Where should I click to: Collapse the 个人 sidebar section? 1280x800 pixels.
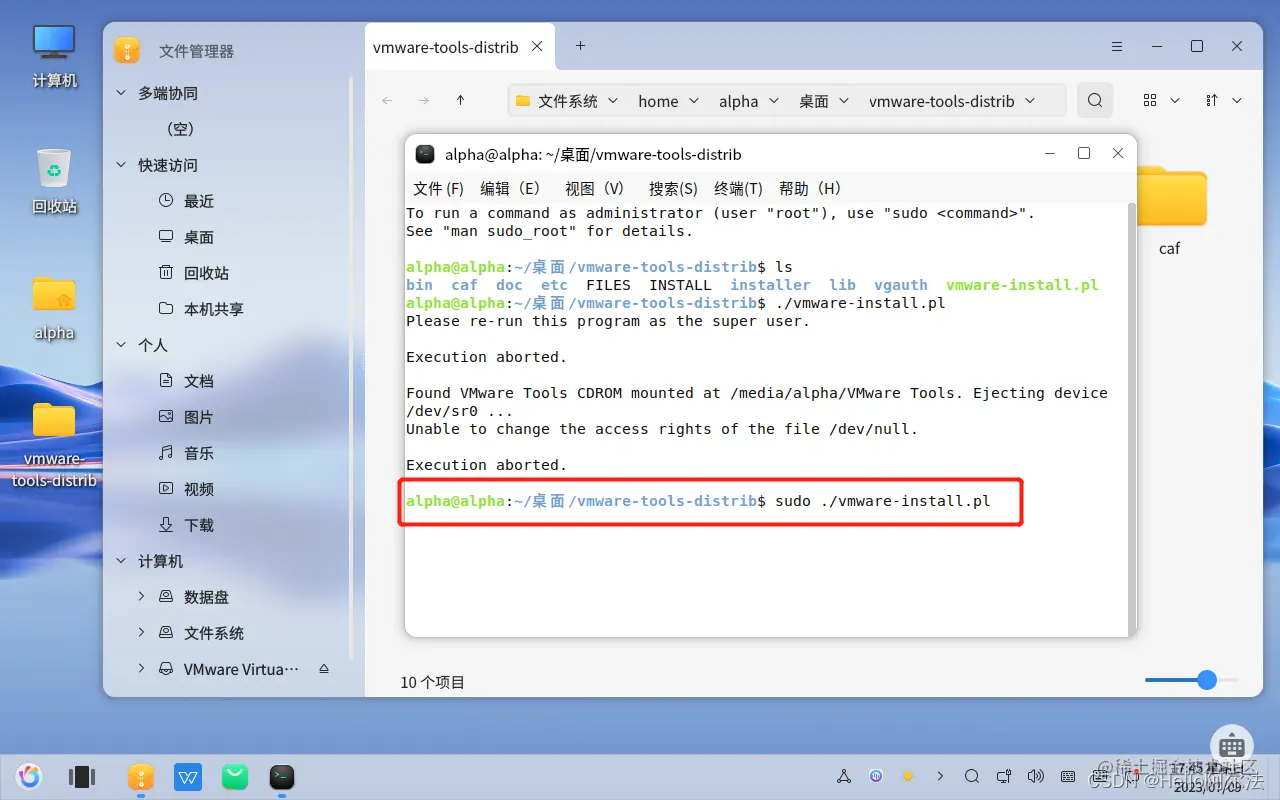(121, 345)
